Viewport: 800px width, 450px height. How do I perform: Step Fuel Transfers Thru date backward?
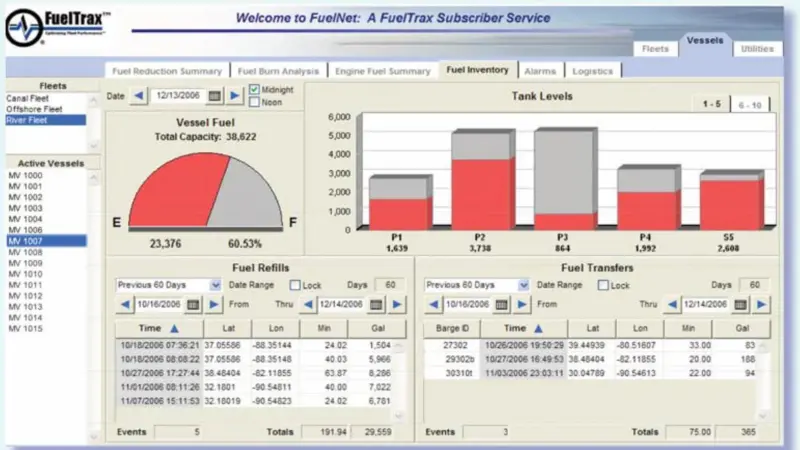tap(672, 305)
